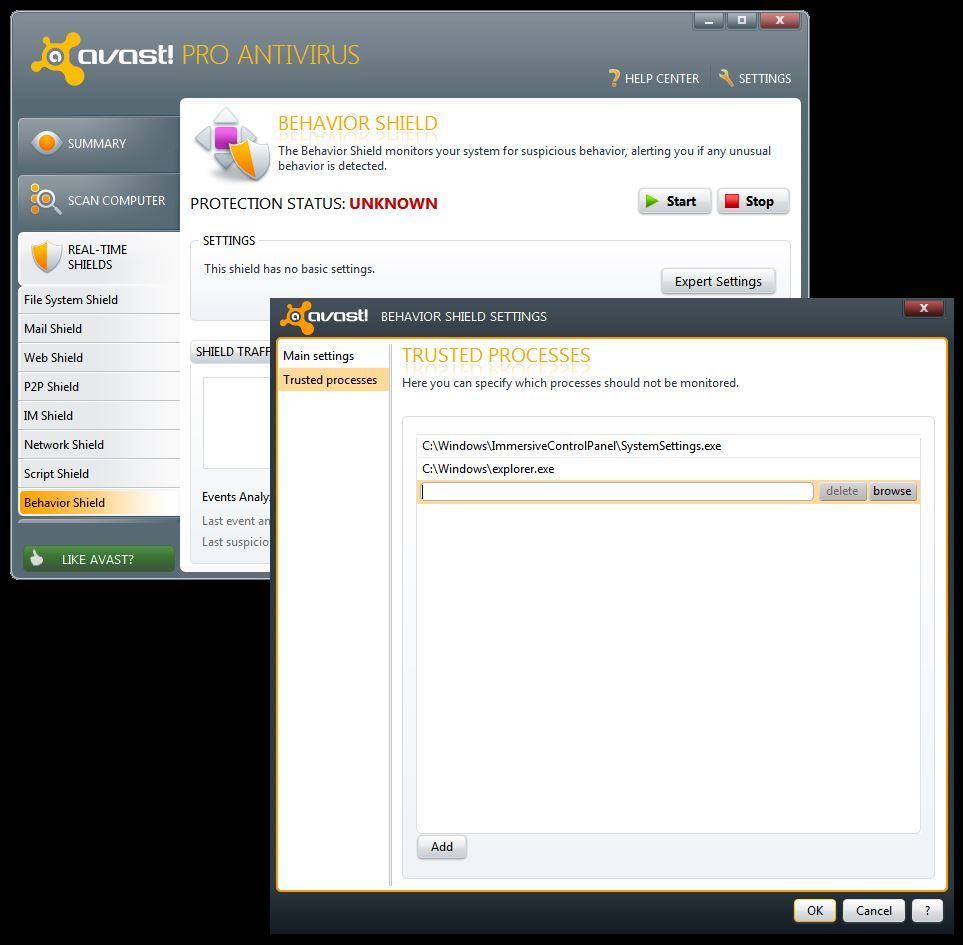
Task: Start the Behavior Shield
Action: (x=674, y=201)
